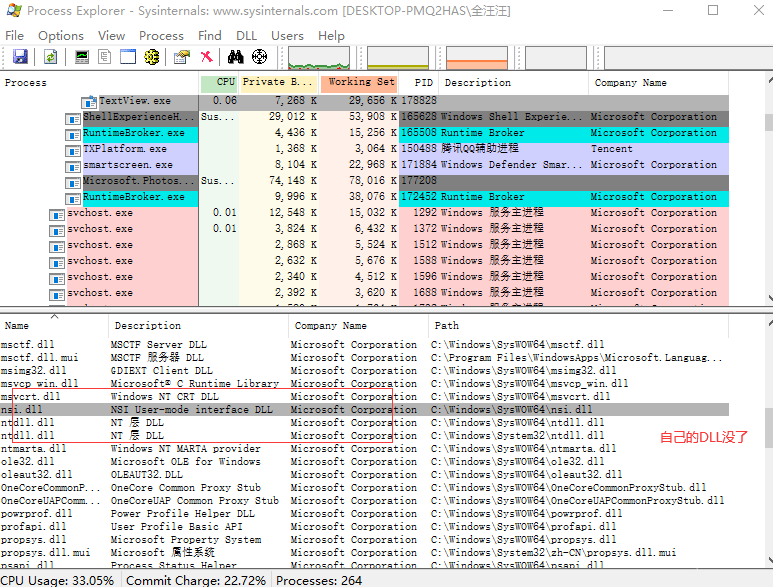Click lower DLL pane scroll-down arrow
Screen dimensions: 773x587
point(770,560)
